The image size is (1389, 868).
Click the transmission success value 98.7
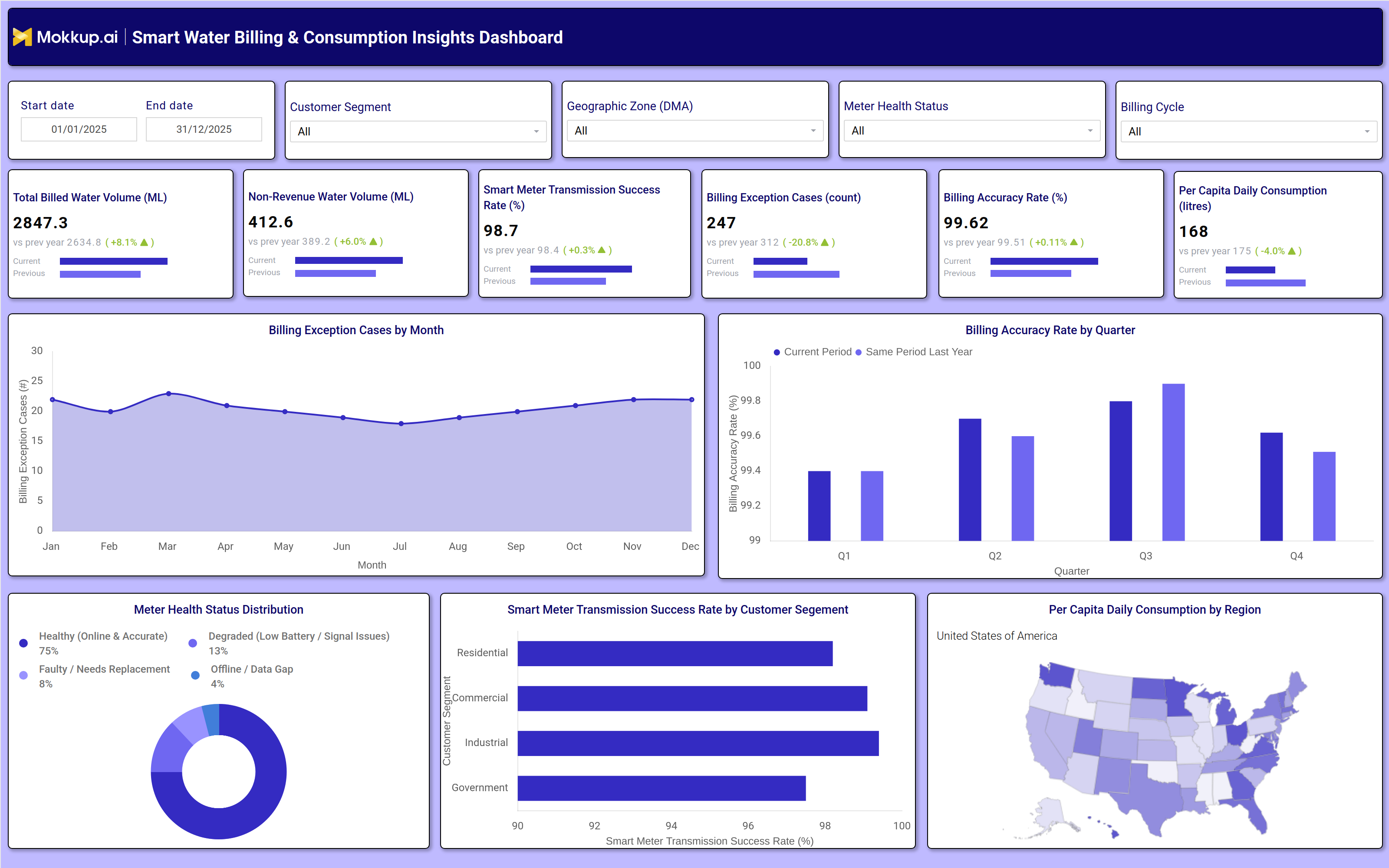click(500, 231)
